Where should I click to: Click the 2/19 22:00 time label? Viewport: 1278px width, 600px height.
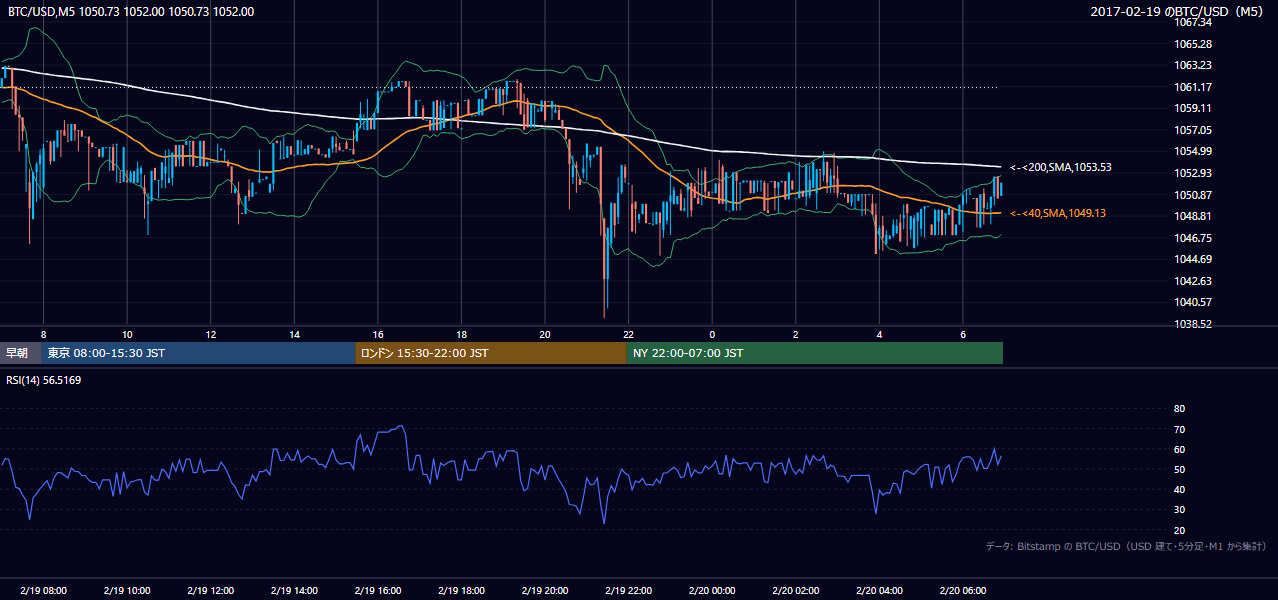point(628,591)
